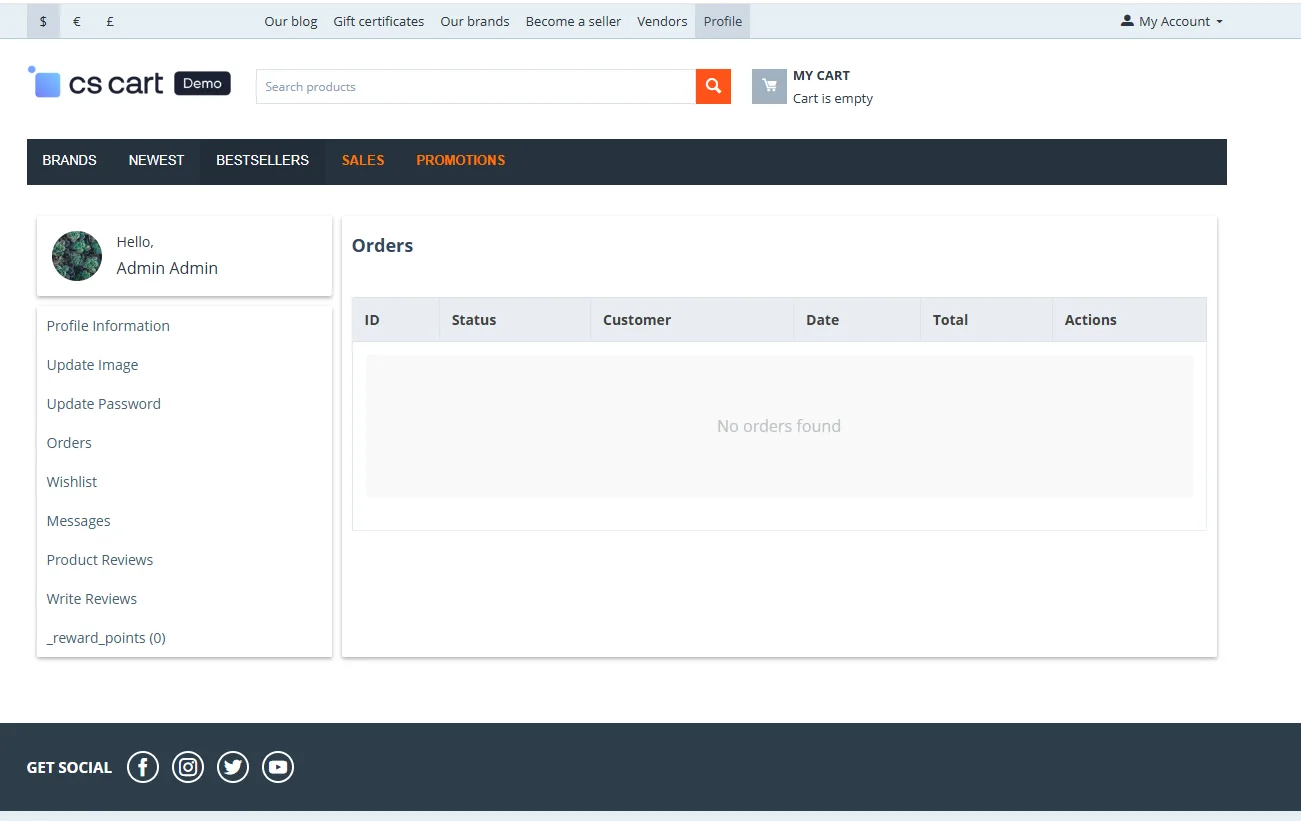The height and width of the screenshot is (821, 1301).
Task: Click the Admin profile avatar picture
Action: (77, 256)
